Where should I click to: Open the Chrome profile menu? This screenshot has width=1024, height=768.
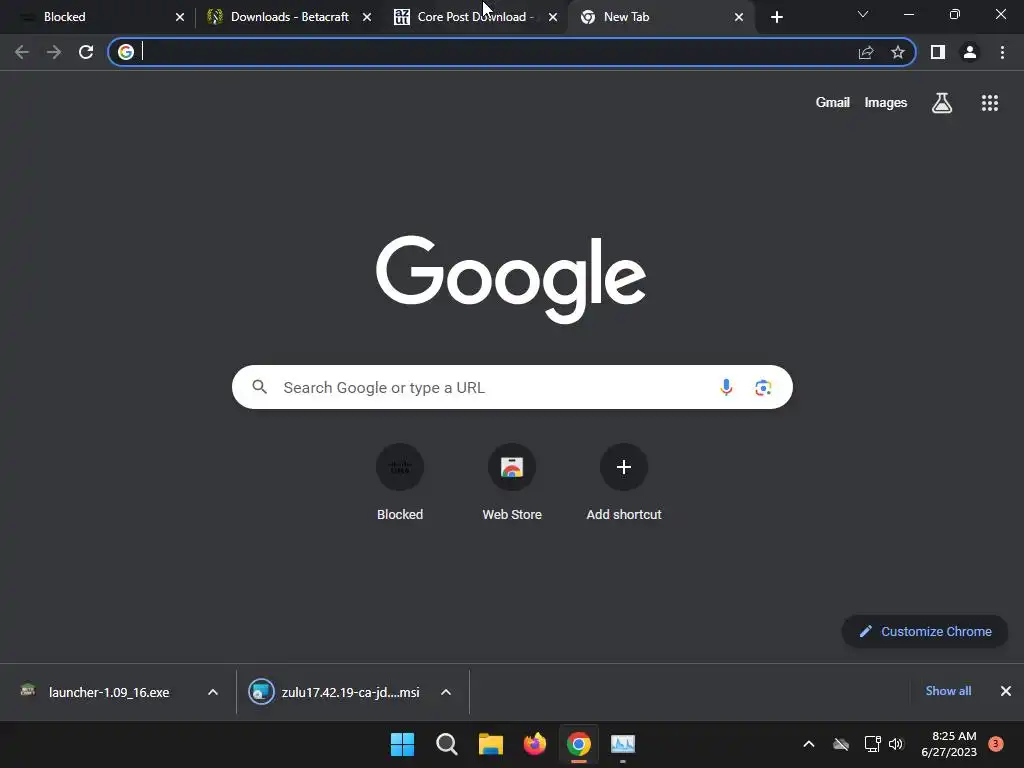tap(970, 52)
